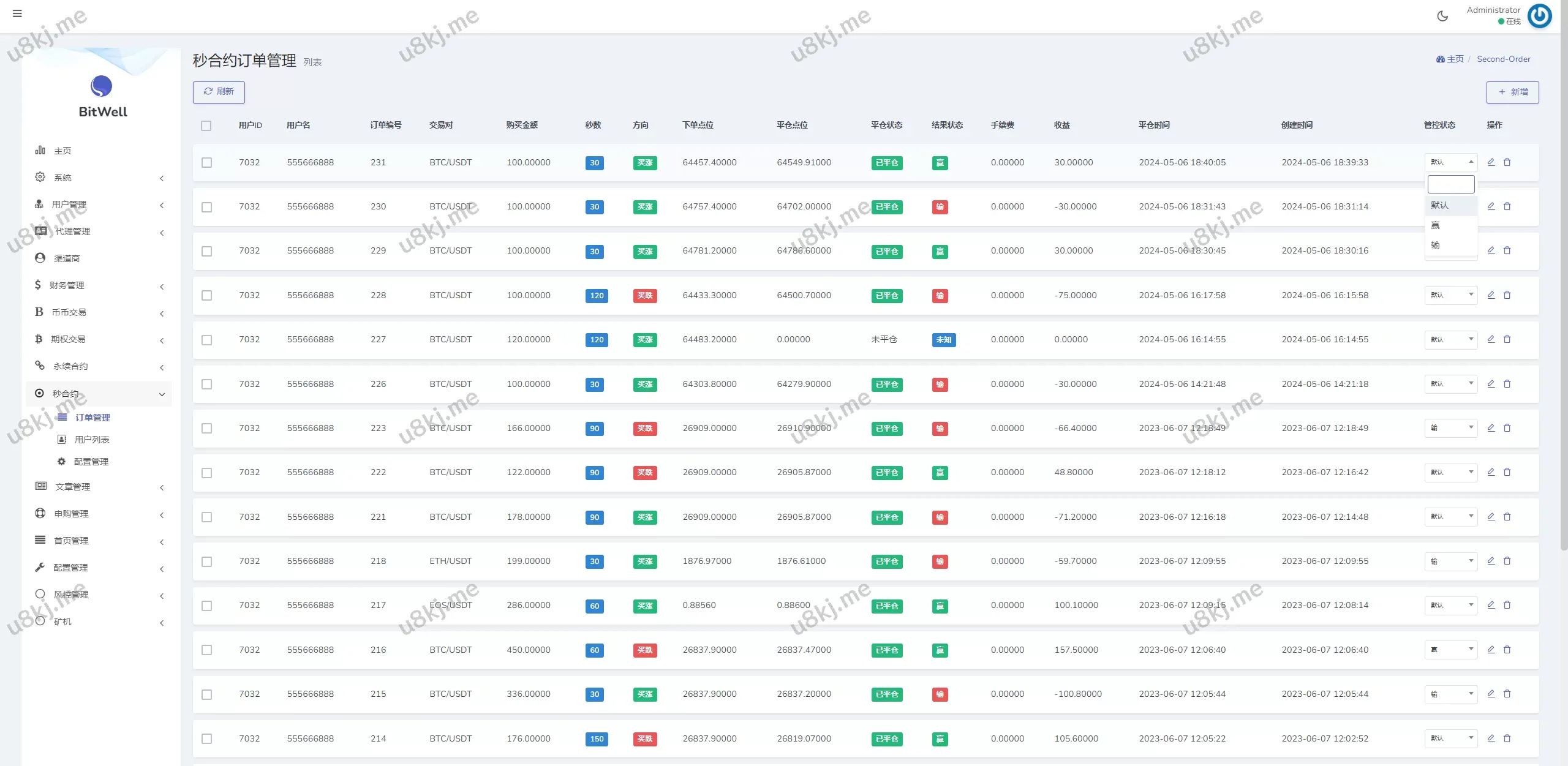Click the hamburger menu icon

point(17,13)
